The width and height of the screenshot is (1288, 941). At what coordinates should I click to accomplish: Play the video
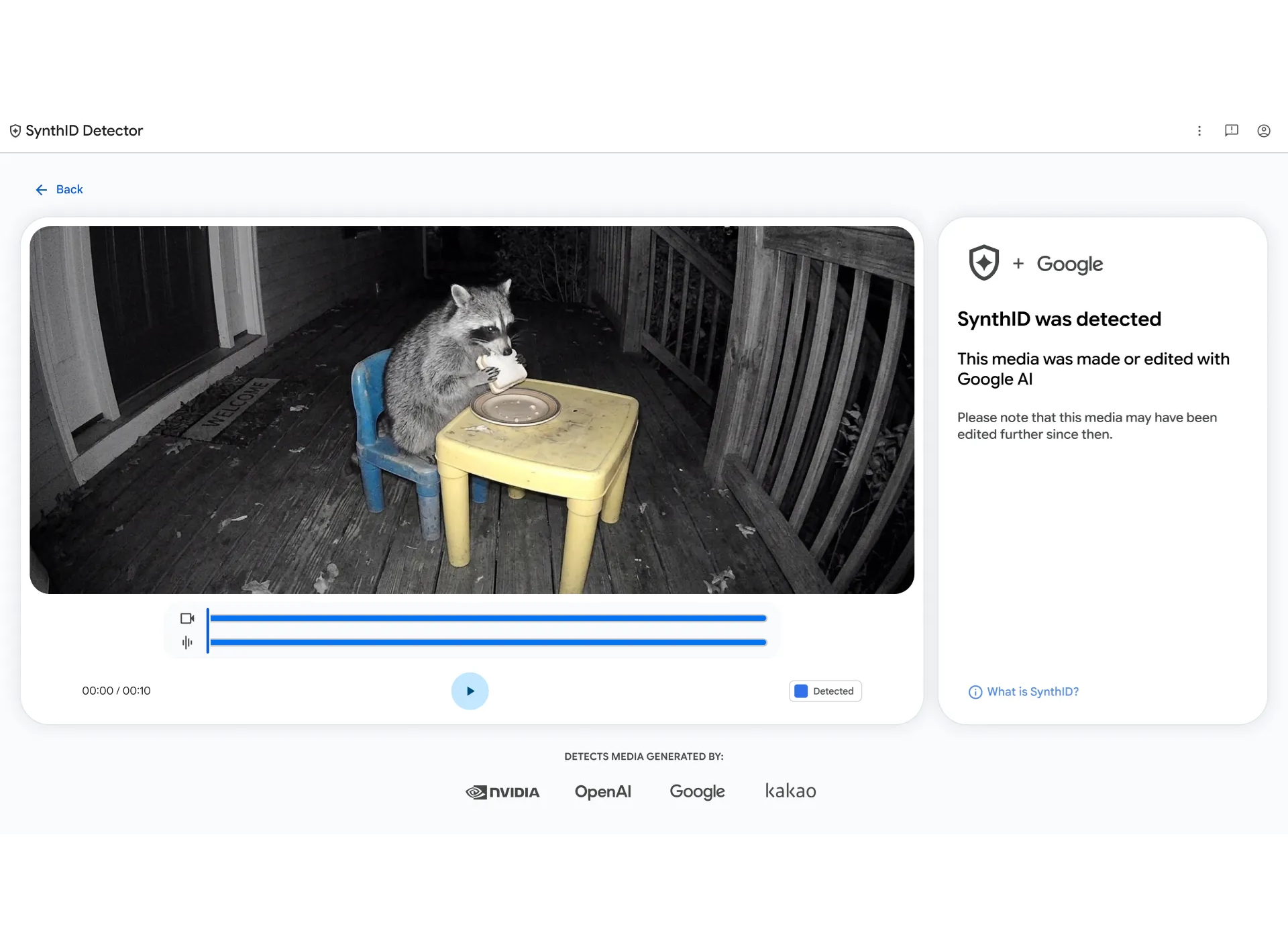470,691
